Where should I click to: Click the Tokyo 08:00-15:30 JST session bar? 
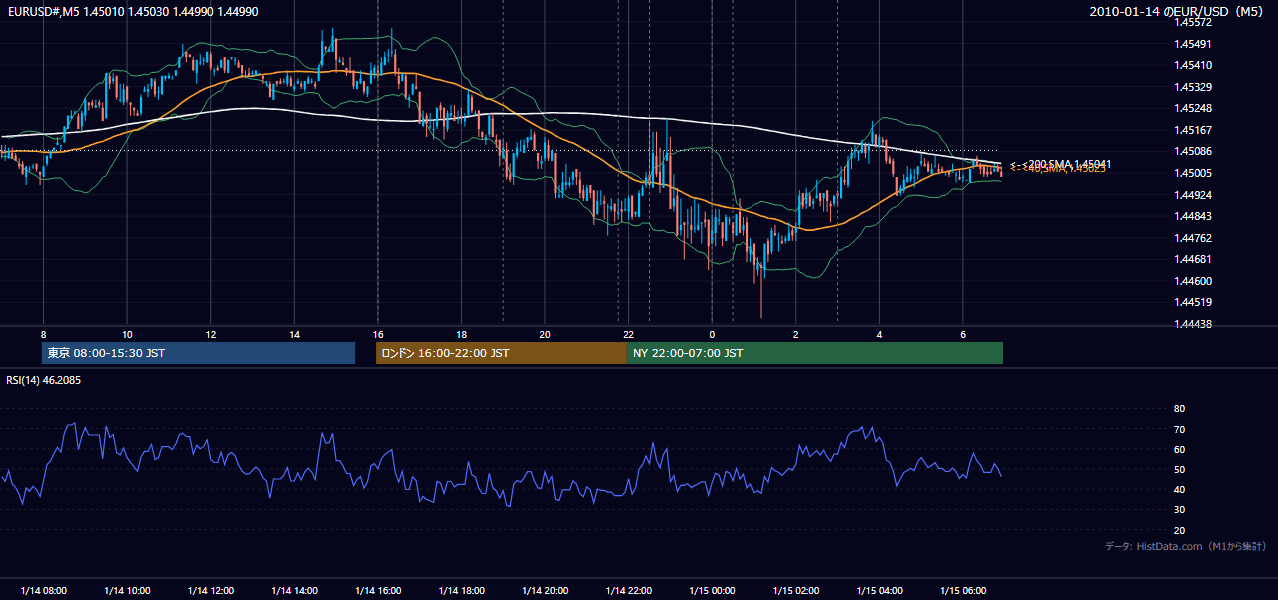pyautogui.click(x=199, y=353)
